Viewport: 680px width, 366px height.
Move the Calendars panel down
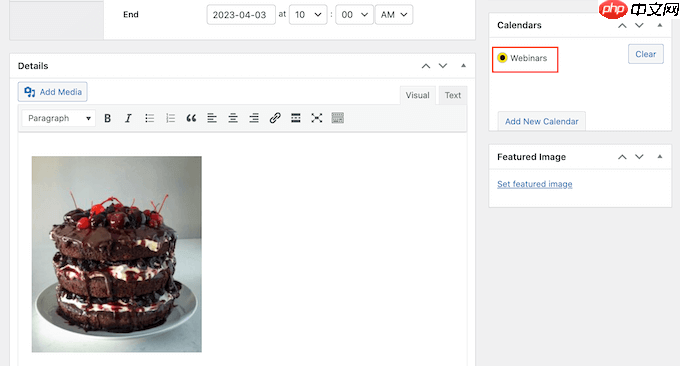(639, 26)
